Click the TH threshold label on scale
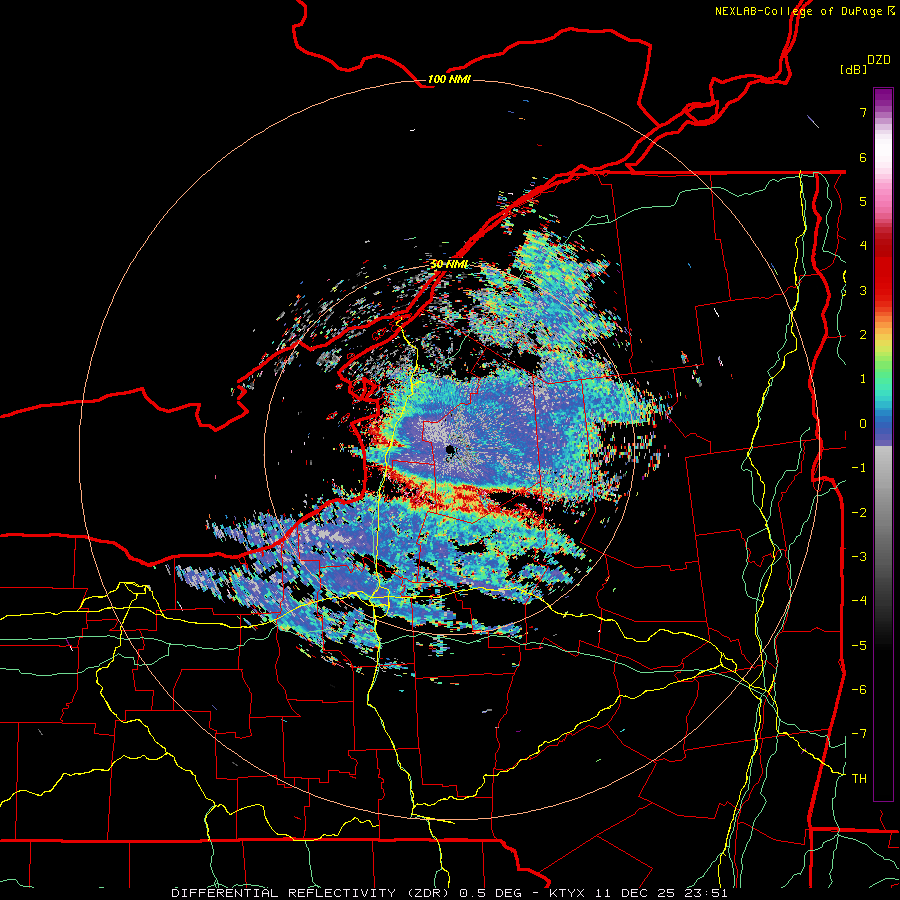This screenshot has height=900, width=900. [859, 779]
